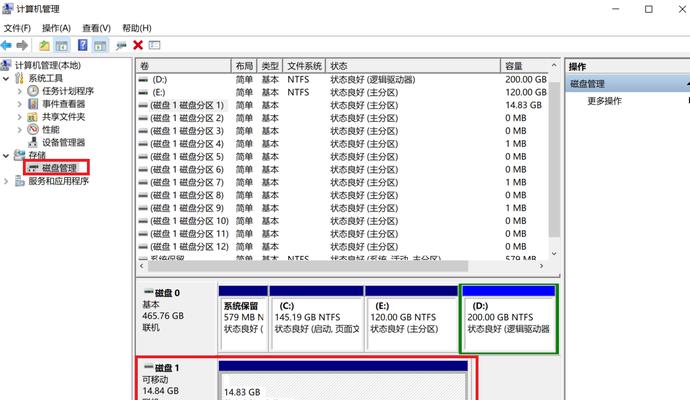Screen dimensions: 690x400
Task: Click the scroll-right arrow of volume list
Action: pos(541,266)
